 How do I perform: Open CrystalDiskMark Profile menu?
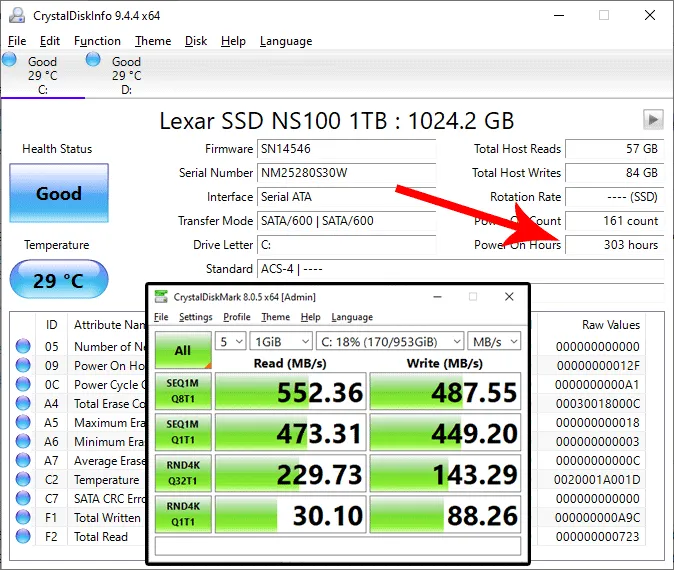click(237, 317)
